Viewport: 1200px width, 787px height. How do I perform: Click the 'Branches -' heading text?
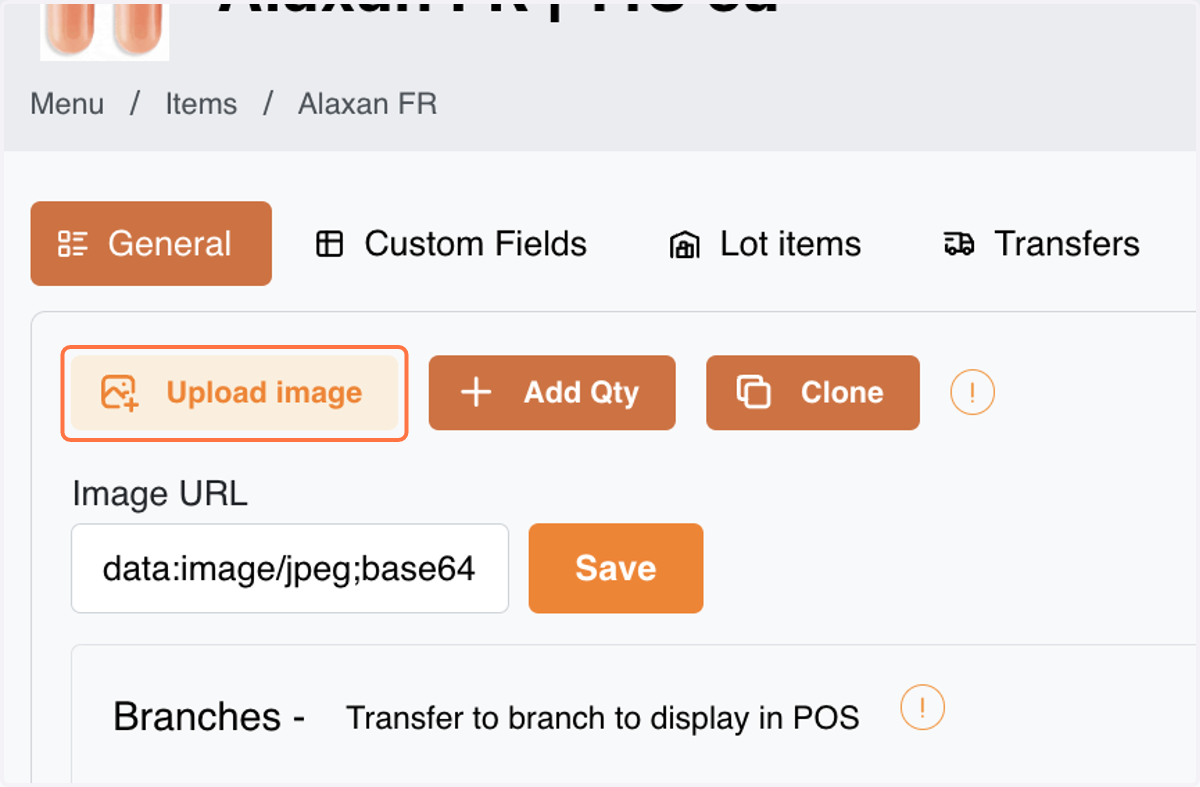coord(209,717)
